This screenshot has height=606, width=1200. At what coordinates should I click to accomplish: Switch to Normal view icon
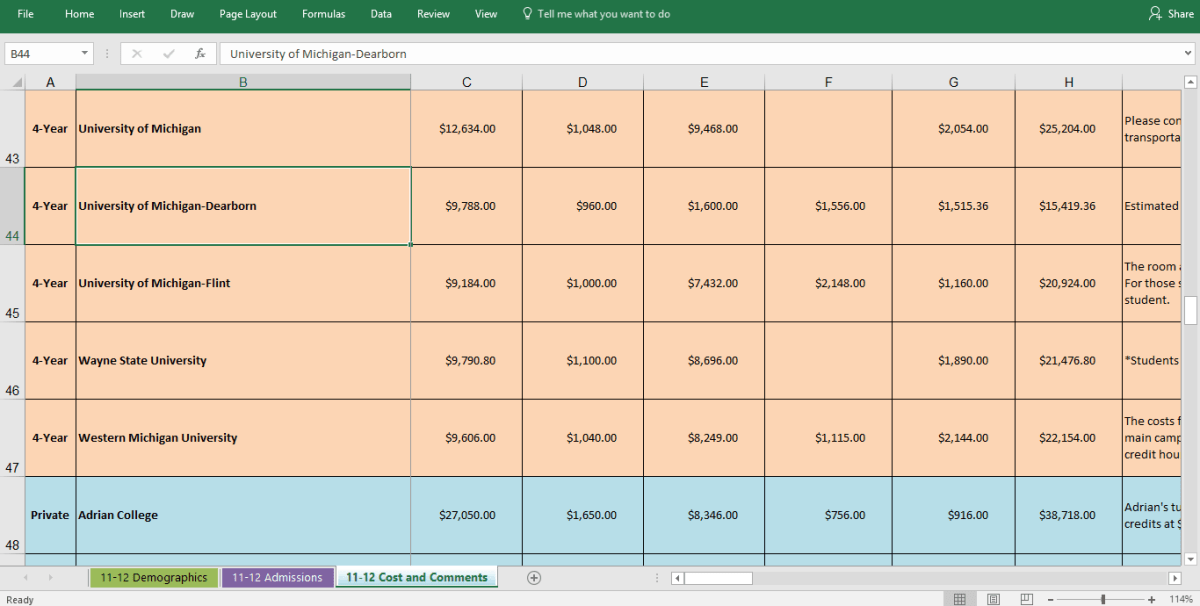pos(959,599)
